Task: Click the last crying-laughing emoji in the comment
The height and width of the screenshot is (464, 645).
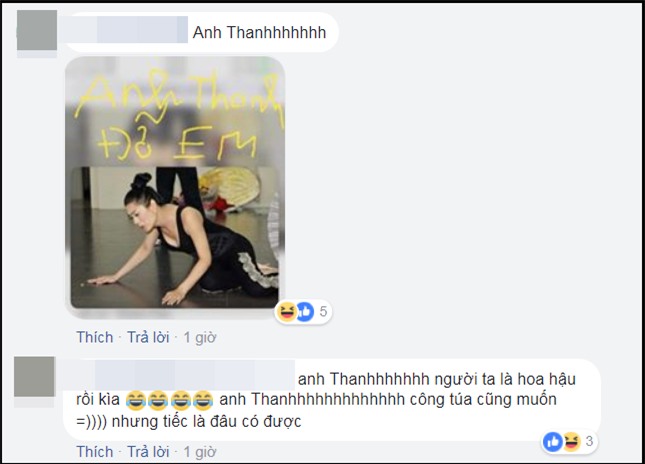Action: point(203,400)
